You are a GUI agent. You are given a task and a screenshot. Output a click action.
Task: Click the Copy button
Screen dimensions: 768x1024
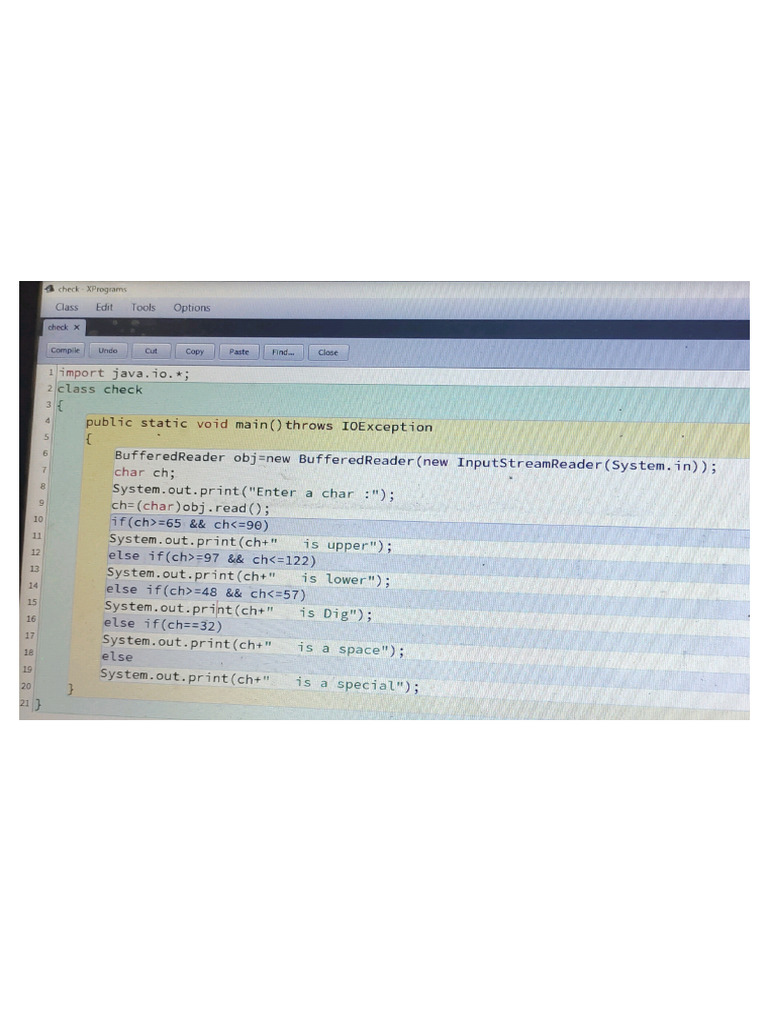coord(195,351)
